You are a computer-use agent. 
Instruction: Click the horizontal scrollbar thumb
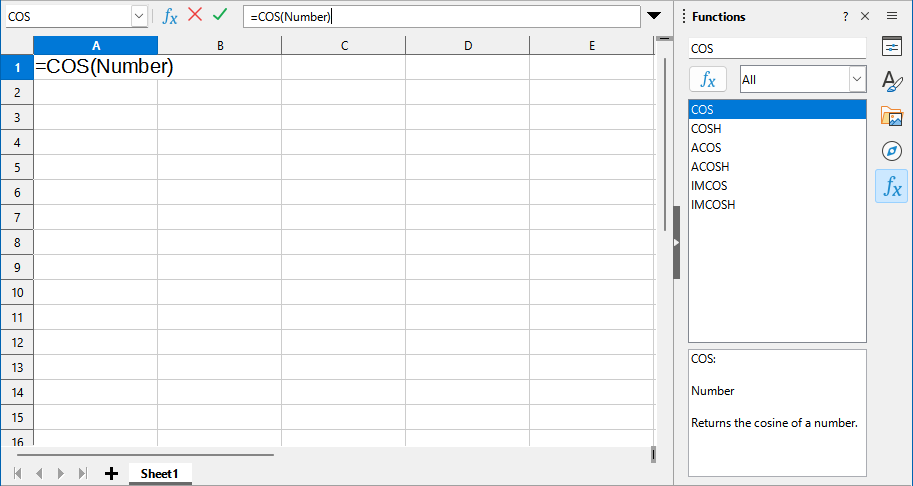145,455
